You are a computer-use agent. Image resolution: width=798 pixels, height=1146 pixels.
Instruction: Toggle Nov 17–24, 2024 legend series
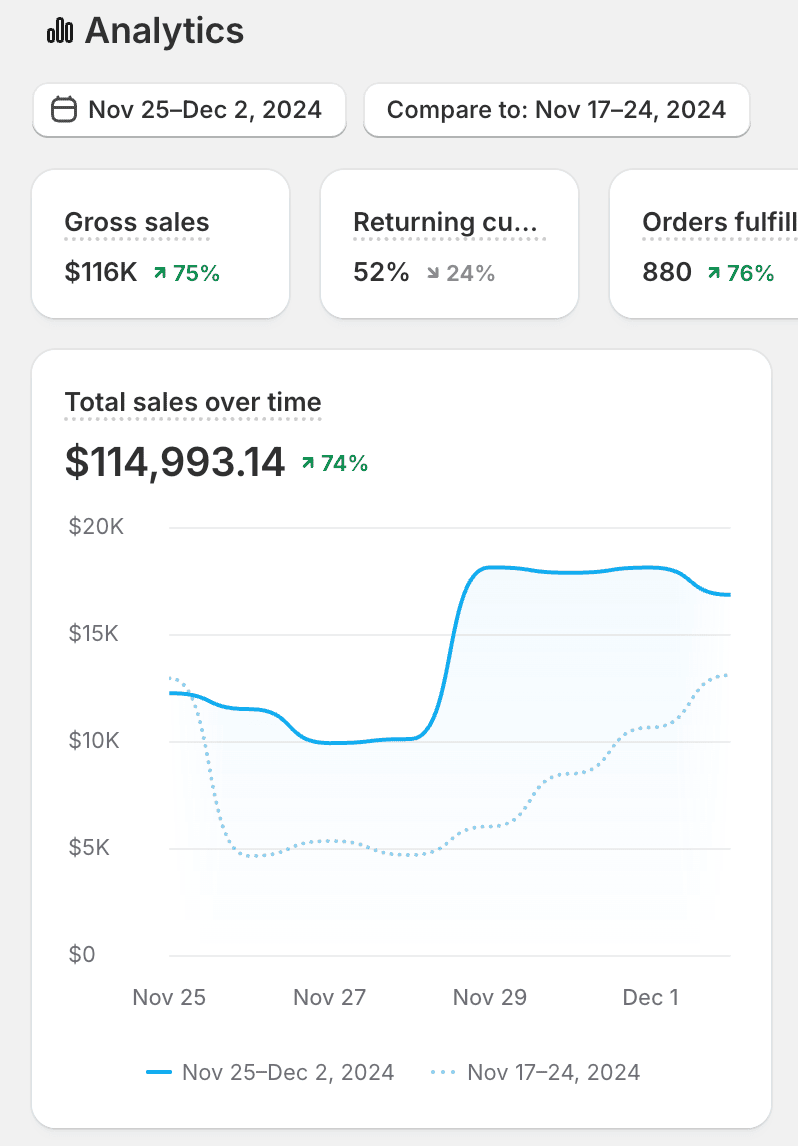point(553,1072)
